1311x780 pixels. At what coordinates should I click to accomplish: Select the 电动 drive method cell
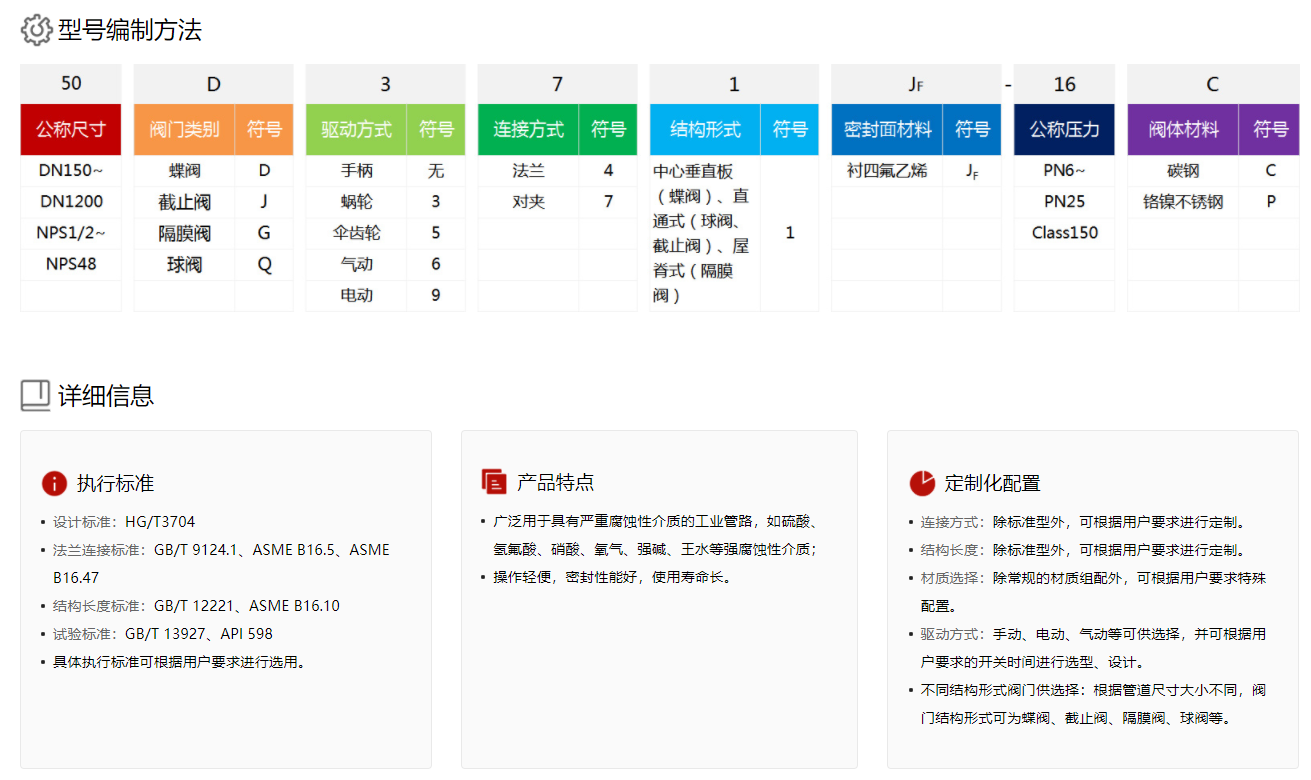click(356, 296)
